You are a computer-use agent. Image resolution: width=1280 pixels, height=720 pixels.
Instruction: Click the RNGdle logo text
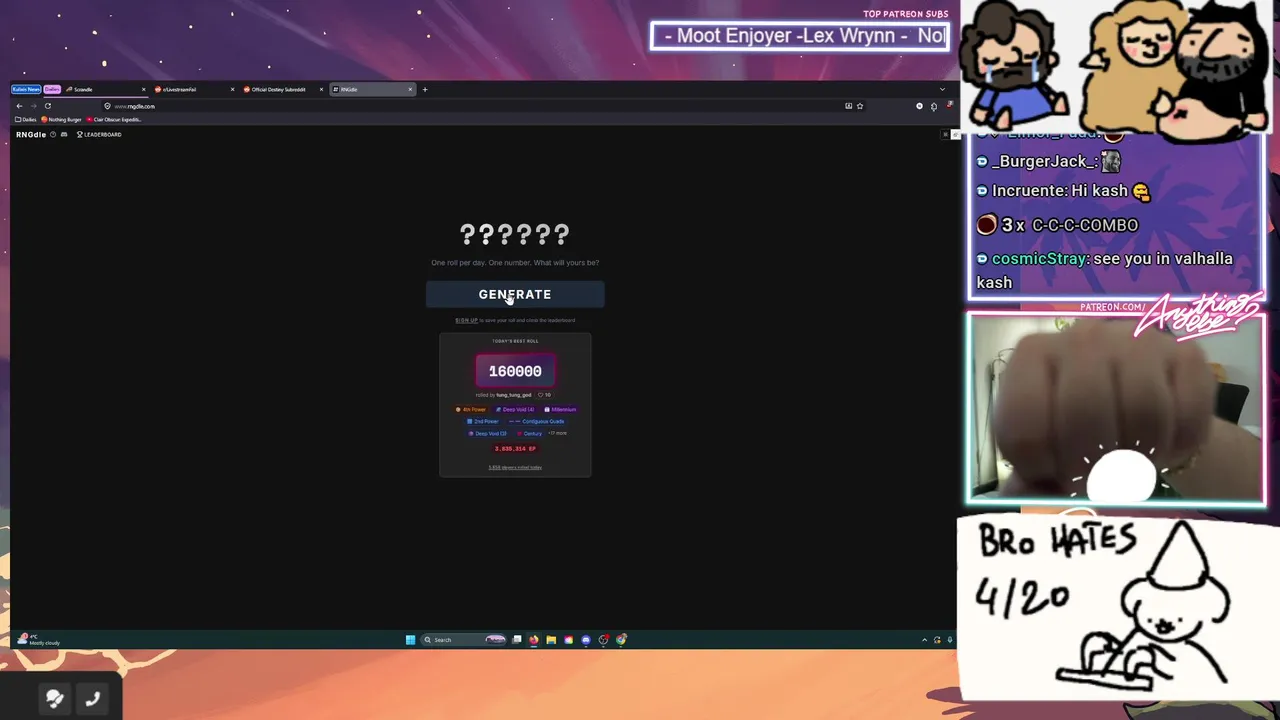tap(31, 134)
